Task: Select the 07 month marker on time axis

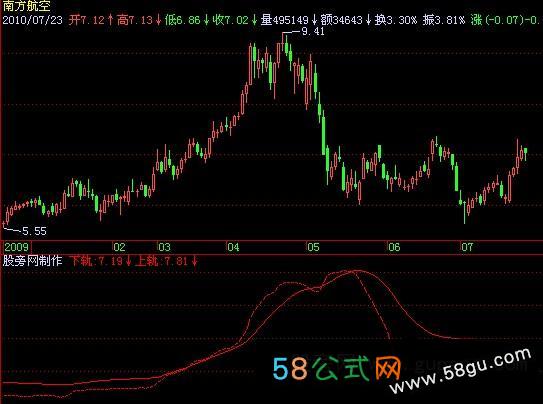Action: click(467, 247)
